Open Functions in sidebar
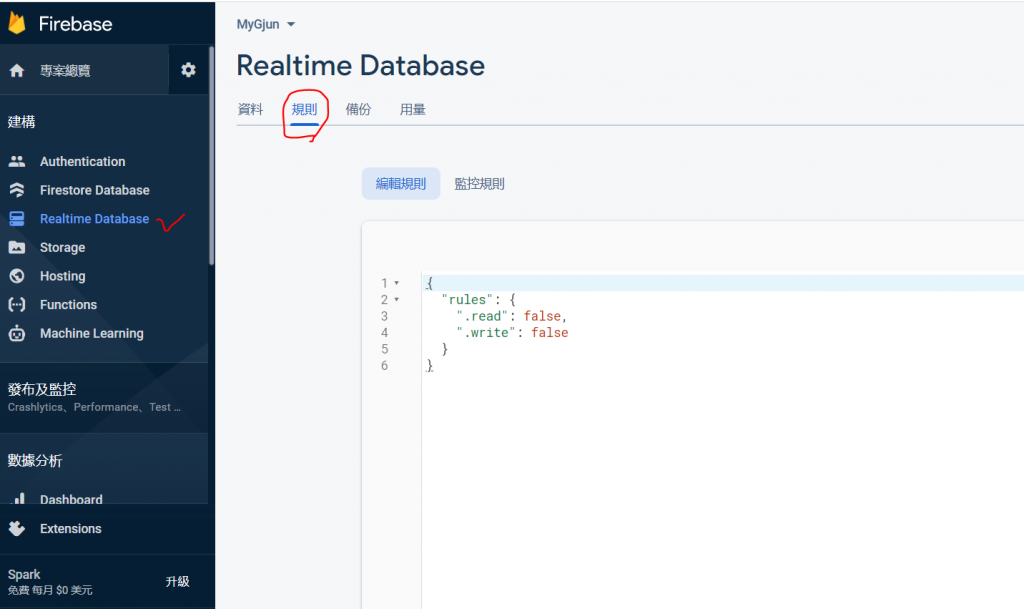This screenshot has height=609, width=1024. (68, 305)
